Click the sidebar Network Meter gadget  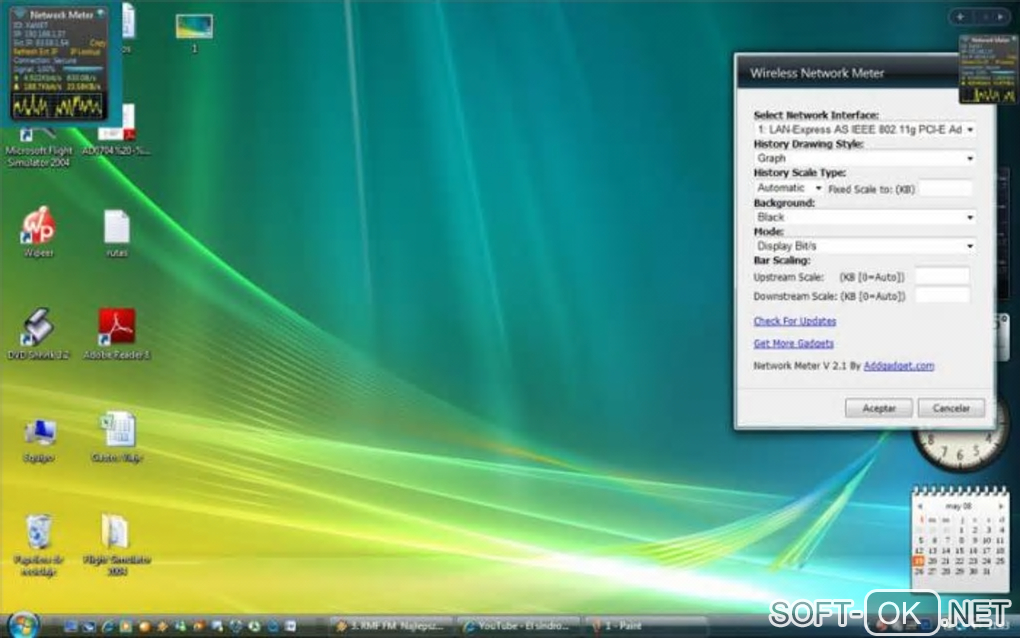click(x=988, y=69)
